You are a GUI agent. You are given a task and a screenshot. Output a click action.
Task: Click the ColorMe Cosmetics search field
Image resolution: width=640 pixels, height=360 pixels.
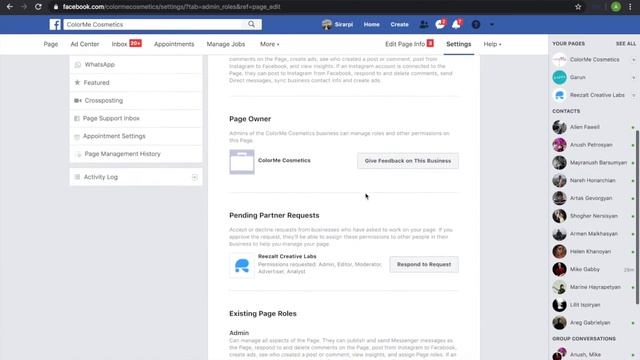click(154, 24)
